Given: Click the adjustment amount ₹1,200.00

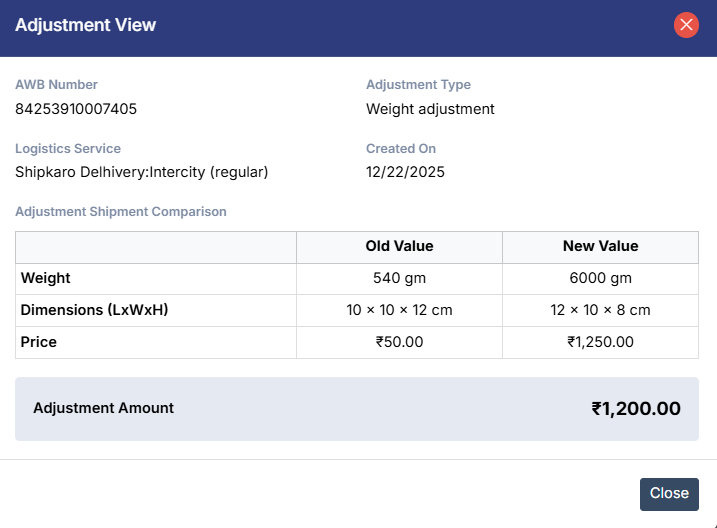Looking at the screenshot, I should pyautogui.click(x=636, y=408).
